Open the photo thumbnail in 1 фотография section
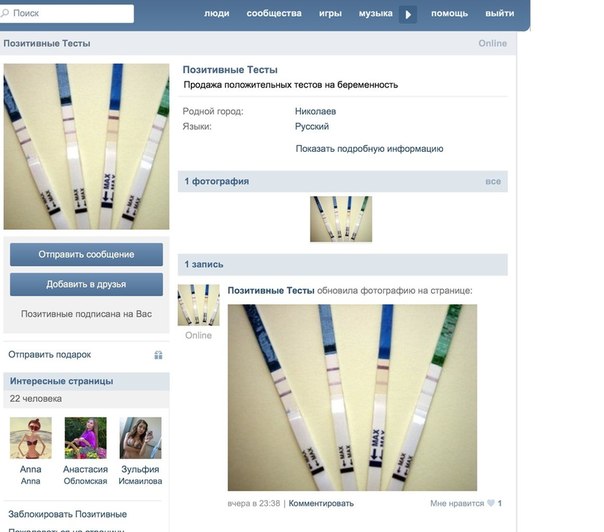Screen dimensions: 604x532 pyautogui.click(x=341, y=219)
